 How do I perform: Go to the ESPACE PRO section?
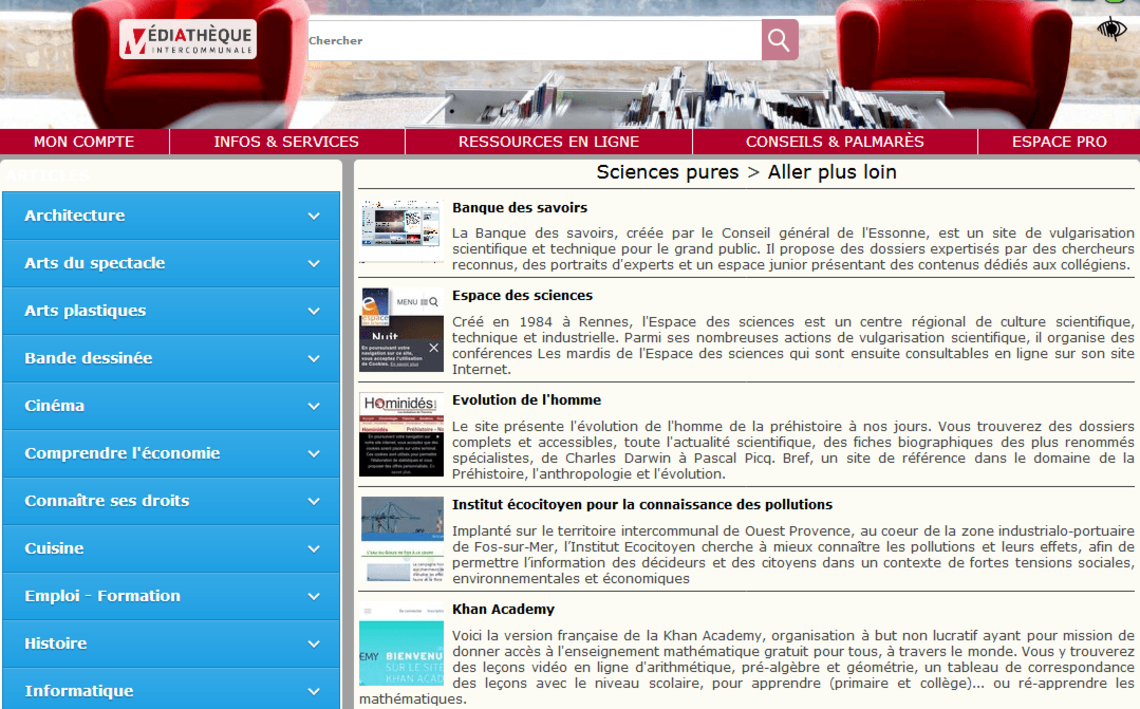(1059, 142)
